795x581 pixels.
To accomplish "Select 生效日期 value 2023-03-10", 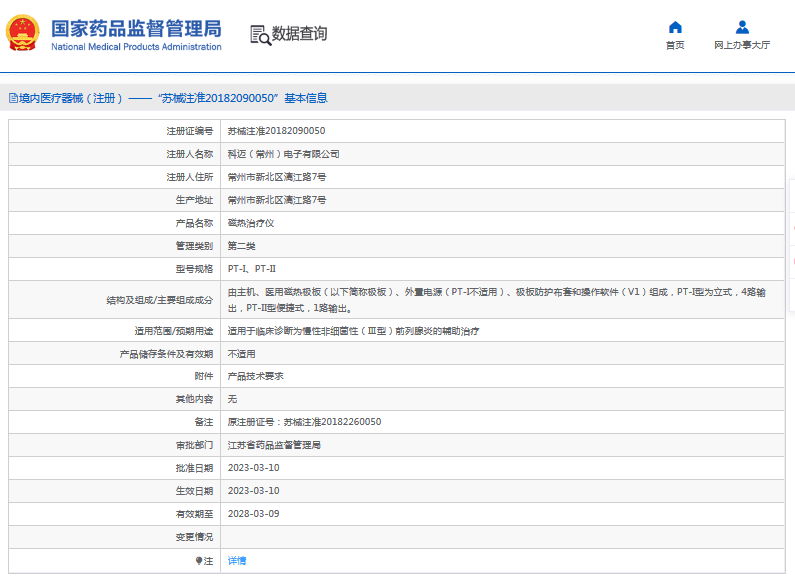I will 254,491.
